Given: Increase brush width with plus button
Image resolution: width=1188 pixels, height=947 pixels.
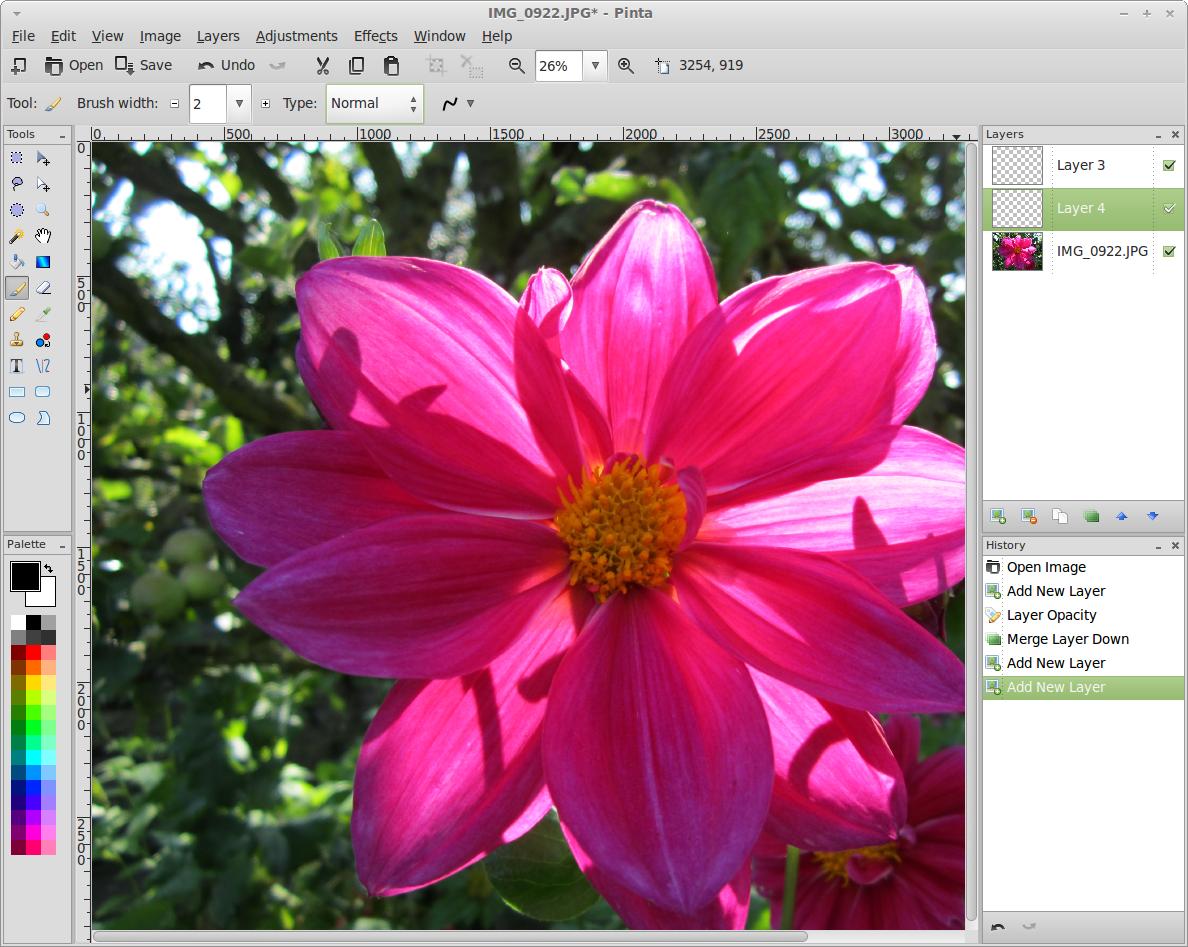Looking at the screenshot, I should click(265, 104).
